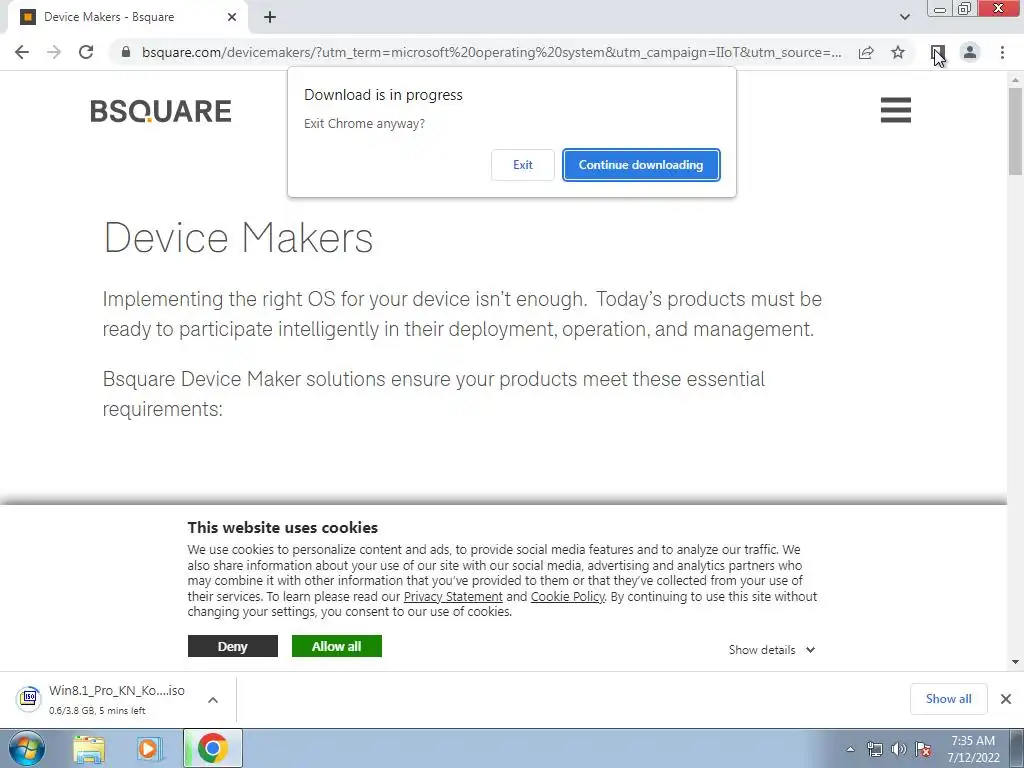
Task: Expand Show details in cookie banner
Action: pos(772,650)
